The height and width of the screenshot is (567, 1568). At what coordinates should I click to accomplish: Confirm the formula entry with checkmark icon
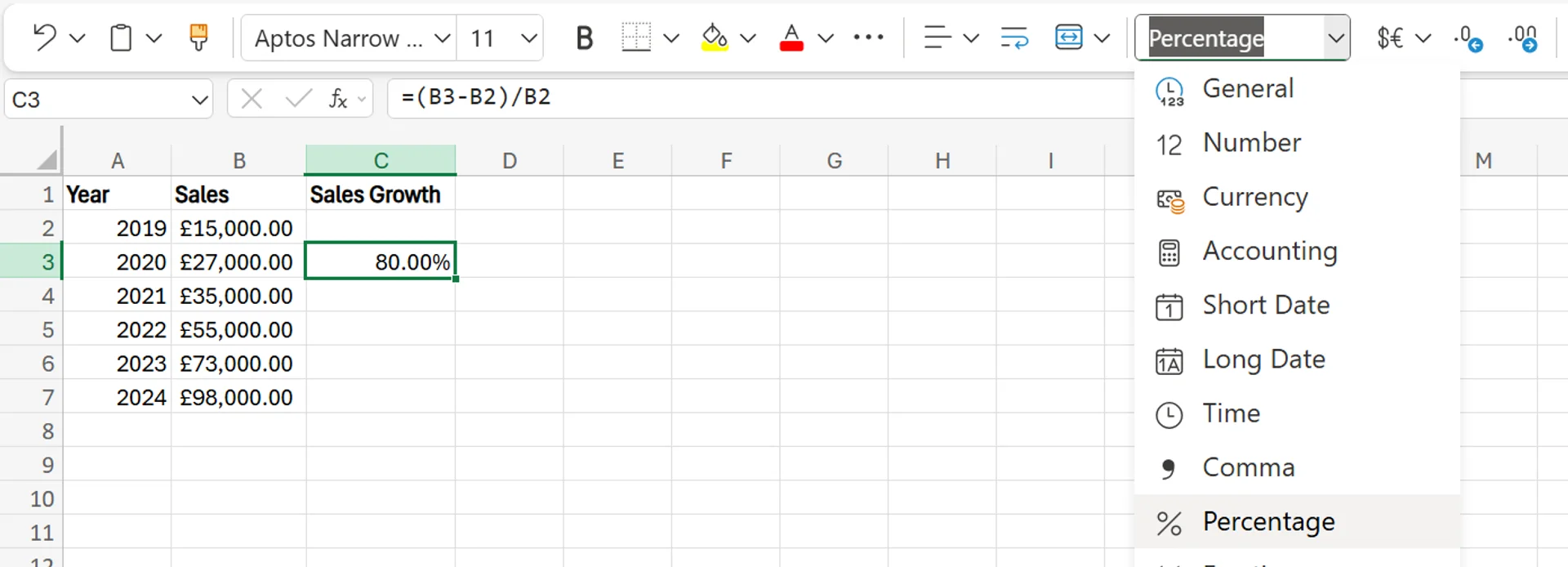[x=298, y=99]
